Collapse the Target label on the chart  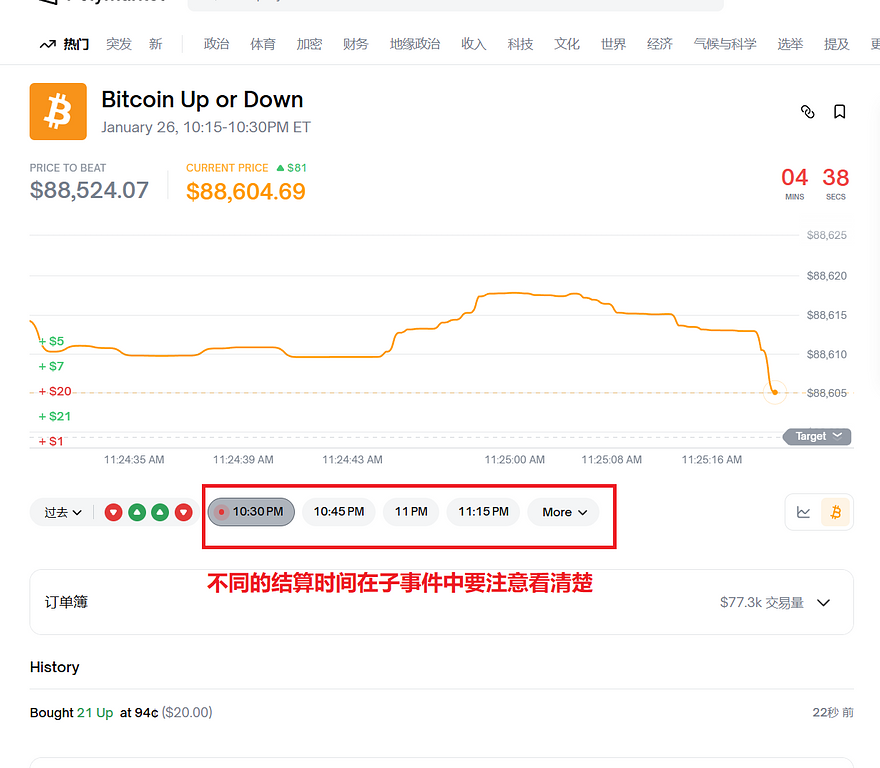(817, 436)
